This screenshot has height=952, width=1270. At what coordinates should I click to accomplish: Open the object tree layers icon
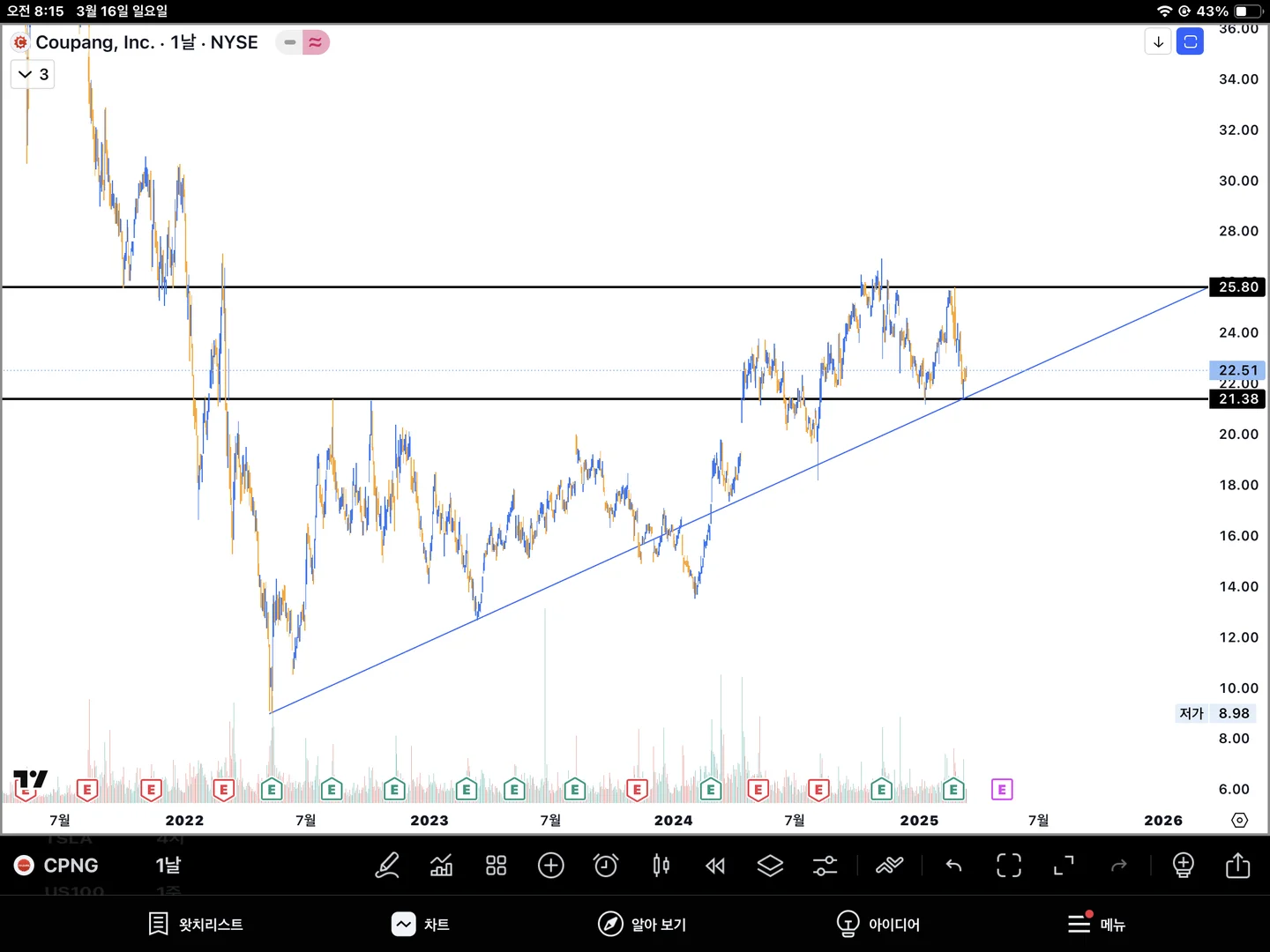click(770, 866)
